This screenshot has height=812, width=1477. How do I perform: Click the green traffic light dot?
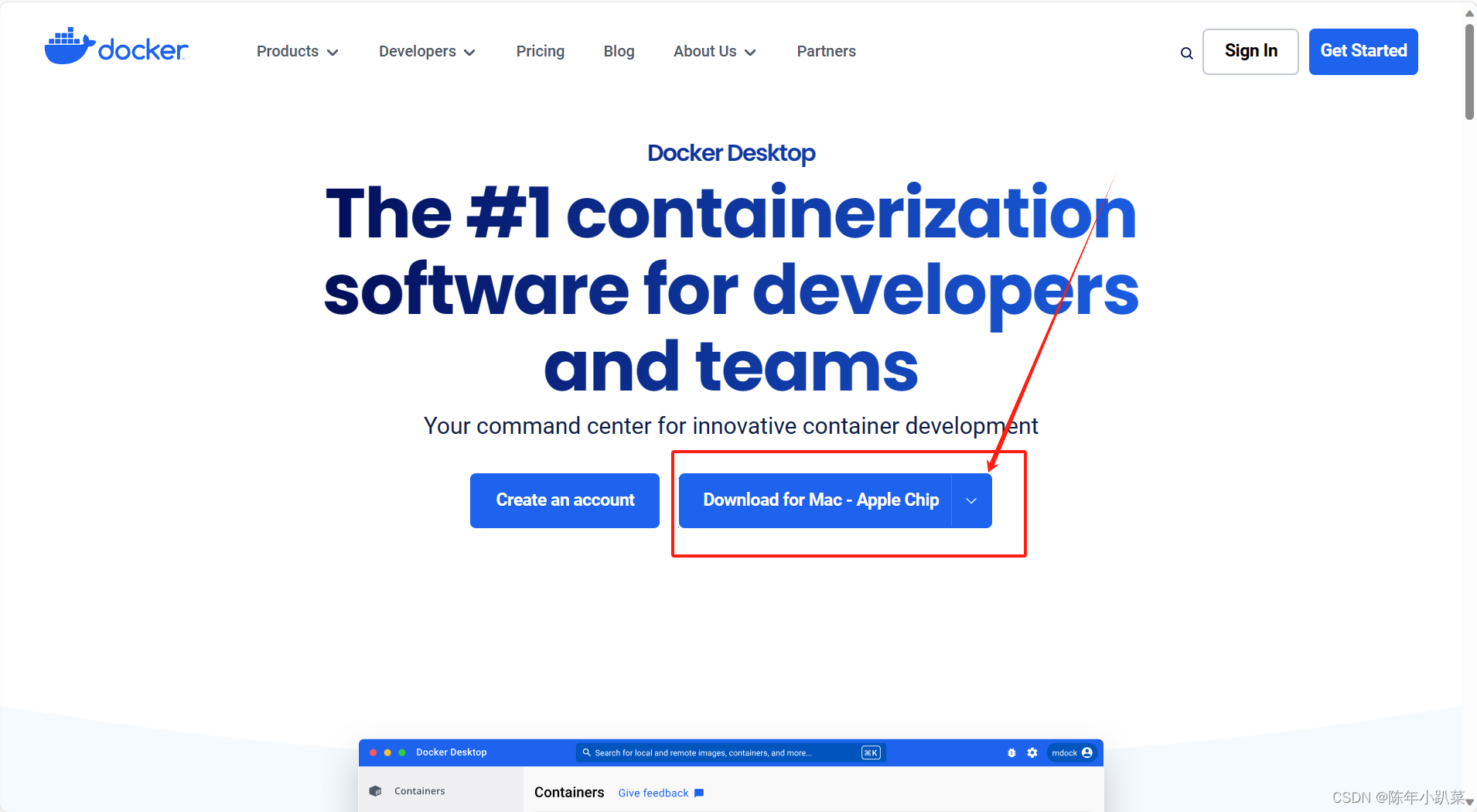click(402, 752)
